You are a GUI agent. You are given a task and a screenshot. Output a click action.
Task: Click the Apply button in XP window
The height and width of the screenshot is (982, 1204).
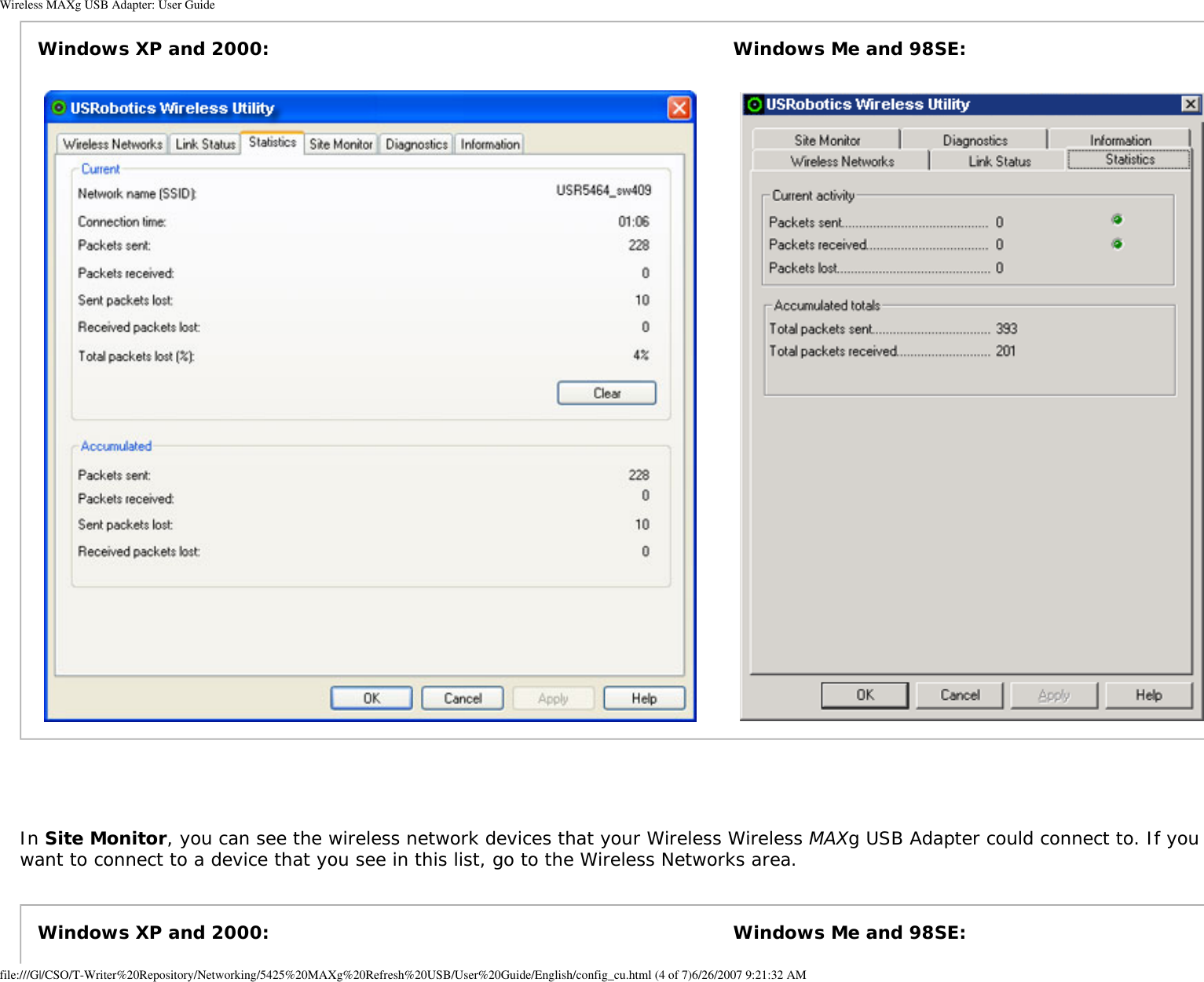pyautogui.click(x=553, y=698)
